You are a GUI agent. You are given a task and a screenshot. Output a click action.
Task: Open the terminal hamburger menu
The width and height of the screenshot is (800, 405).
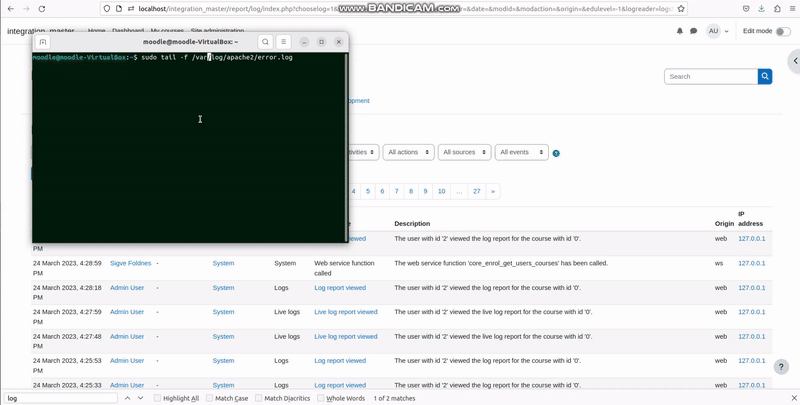point(283,42)
